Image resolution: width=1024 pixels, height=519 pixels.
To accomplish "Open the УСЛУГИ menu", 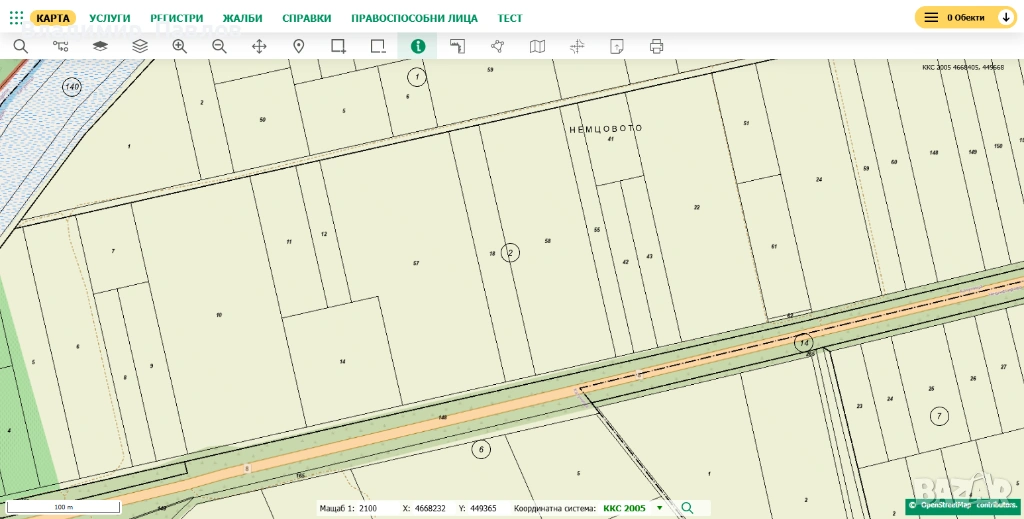I will pos(110,18).
